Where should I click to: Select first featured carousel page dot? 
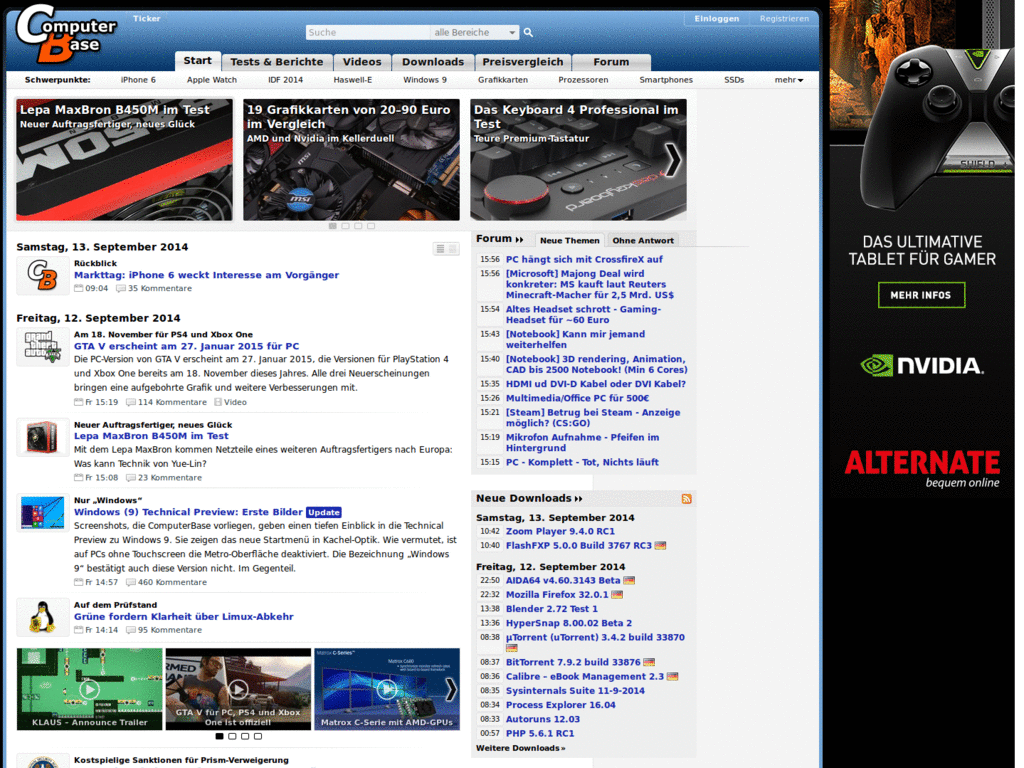[332, 226]
